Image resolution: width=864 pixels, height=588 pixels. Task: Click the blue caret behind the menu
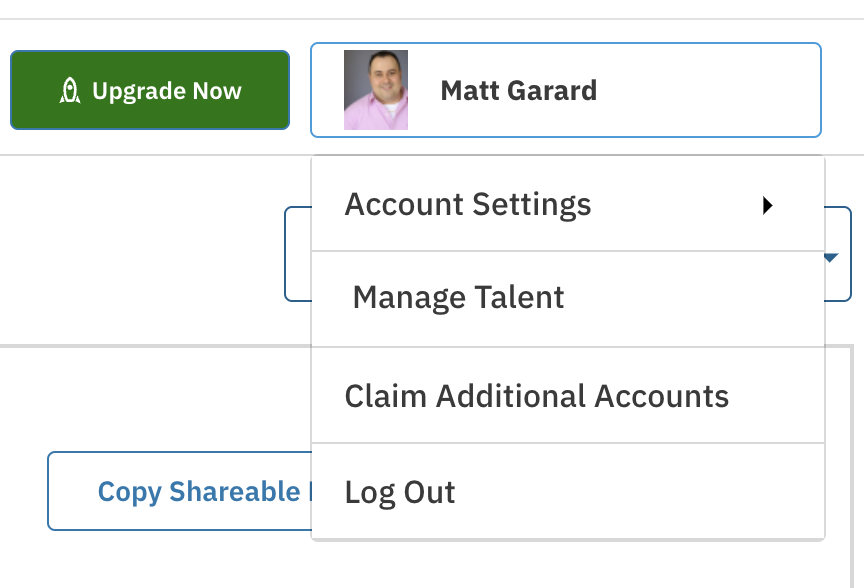click(x=831, y=257)
